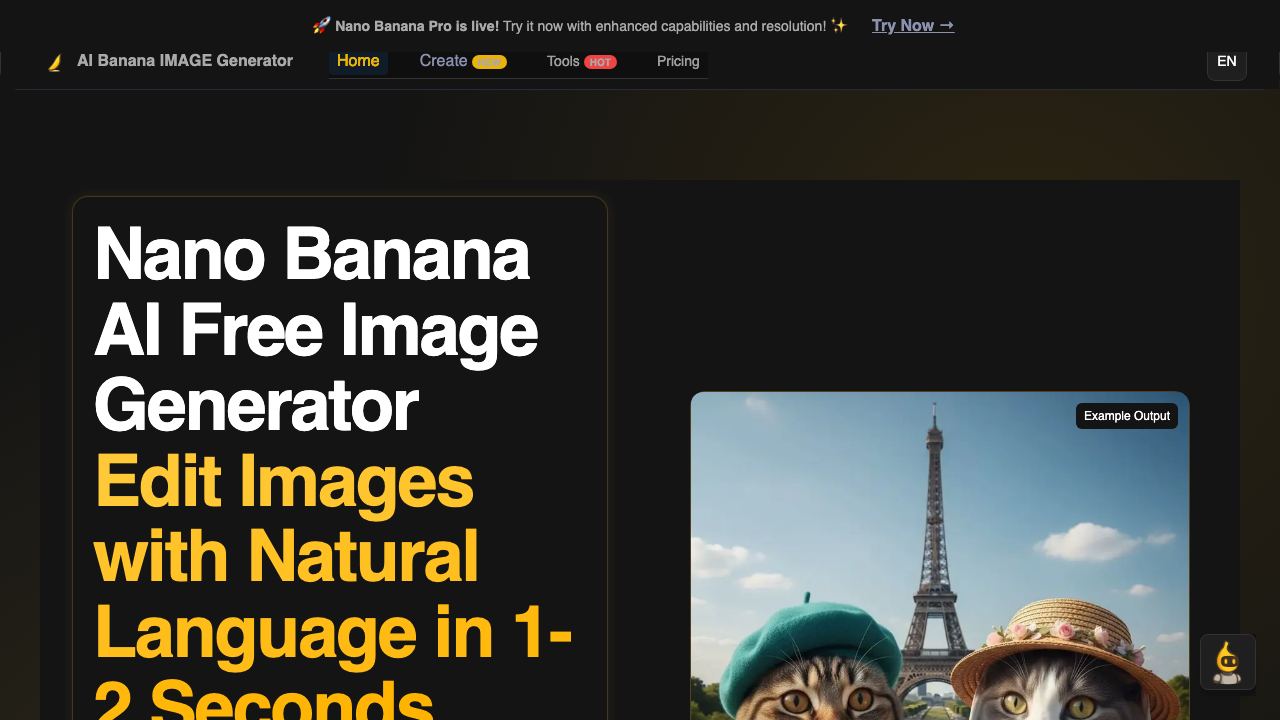
Task: Click the HOT badge beside Tools
Action: click(x=600, y=62)
